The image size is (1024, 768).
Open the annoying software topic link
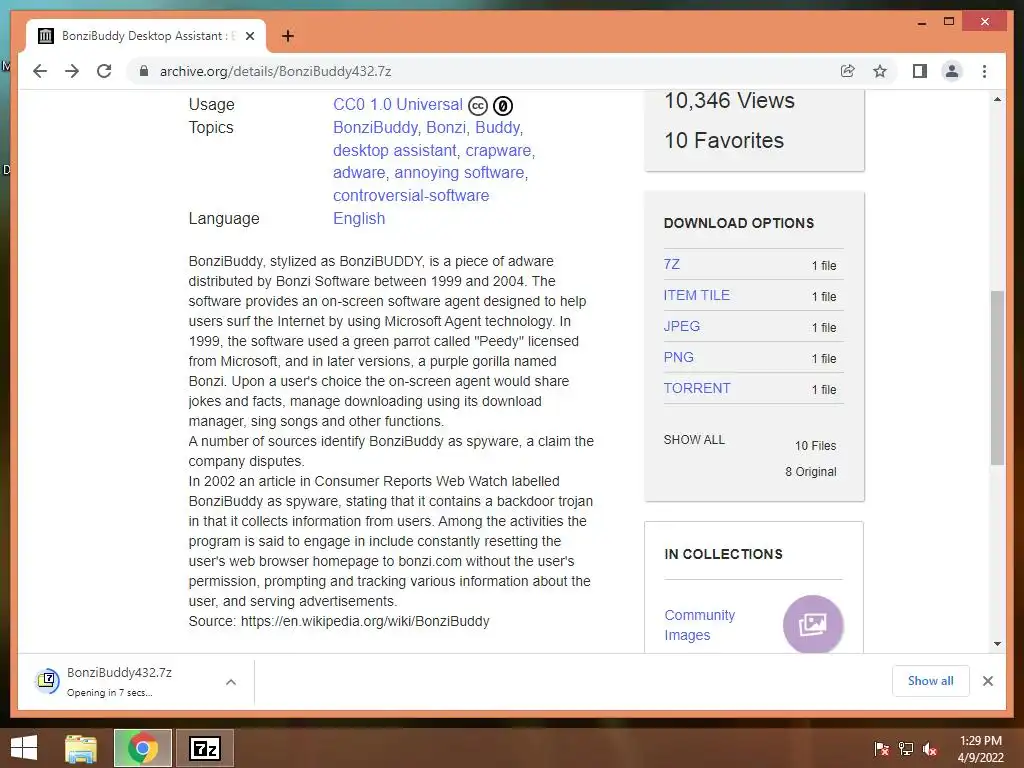[461, 172]
